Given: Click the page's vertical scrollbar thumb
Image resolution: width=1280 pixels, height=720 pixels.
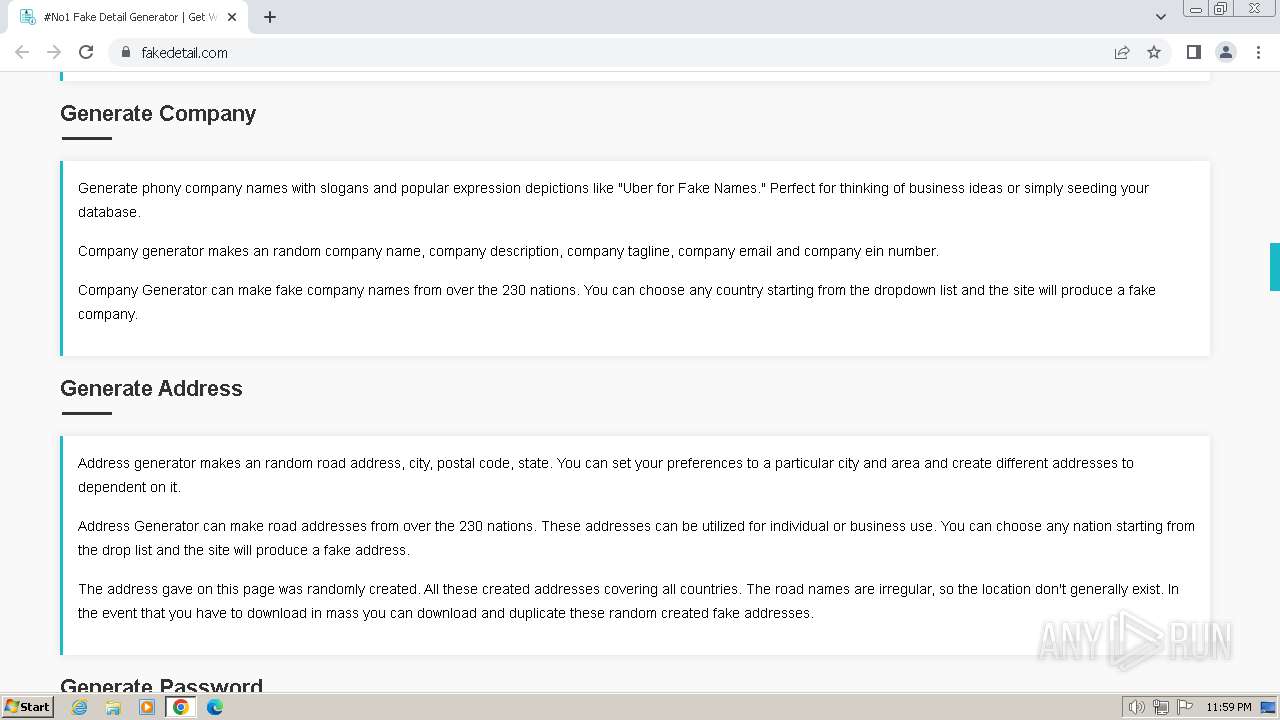Looking at the screenshot, I should 1274,266.
